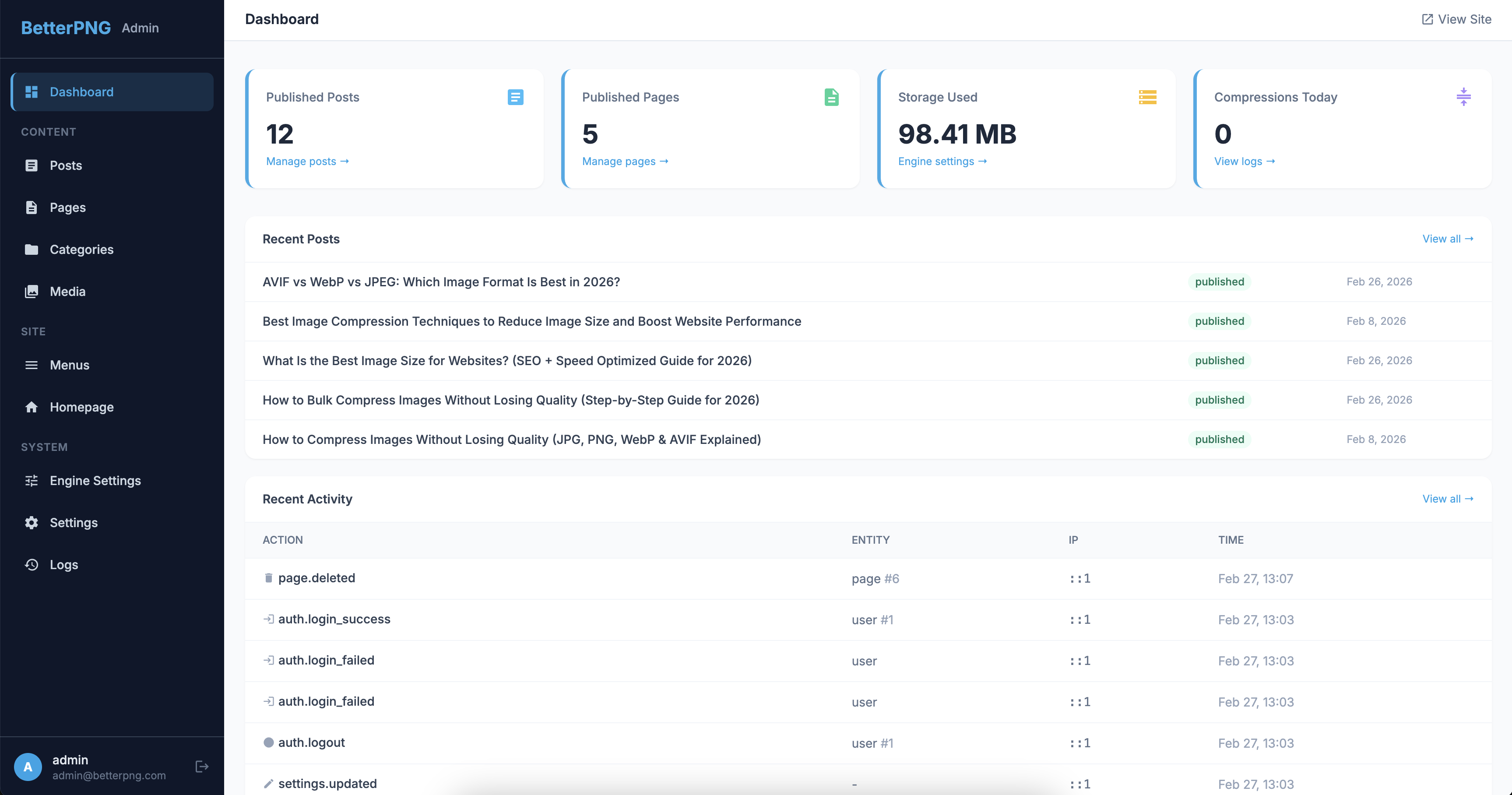Viewport: 1512px width, 795px height.
Task: Click the Media gallery icon in sidebar
Action: coord(32,291)
